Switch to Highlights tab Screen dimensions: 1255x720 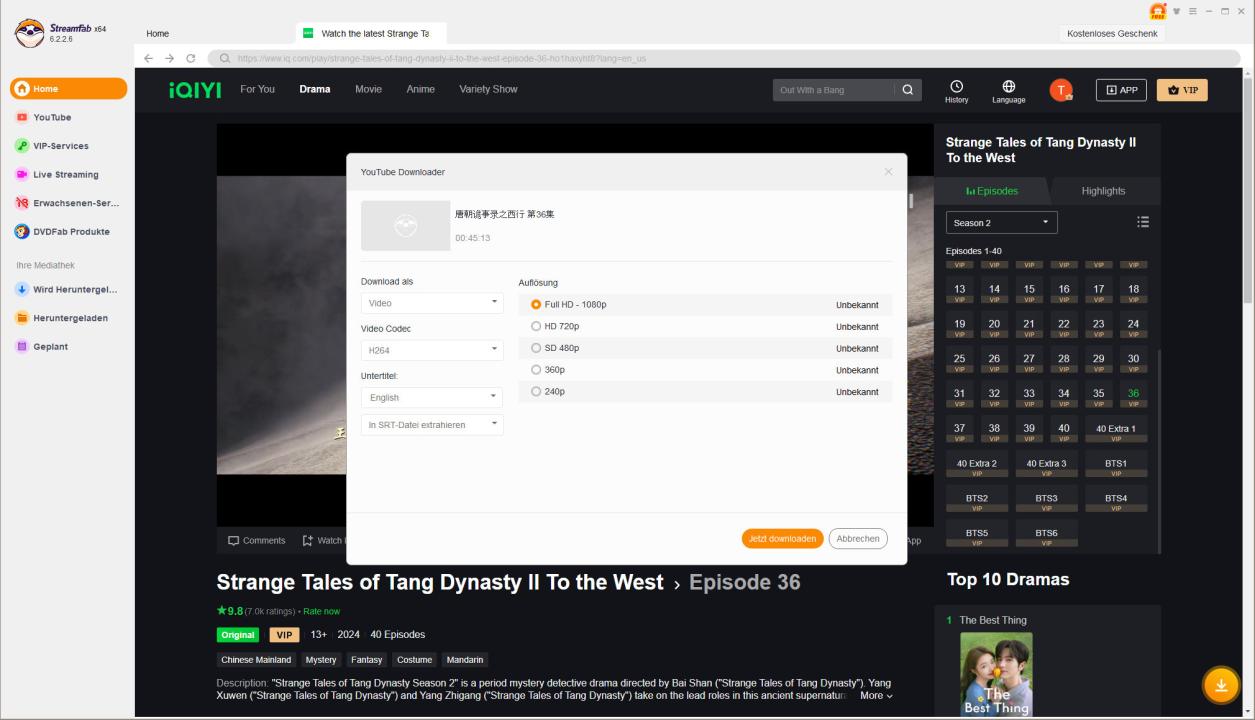pos(1103,191)
